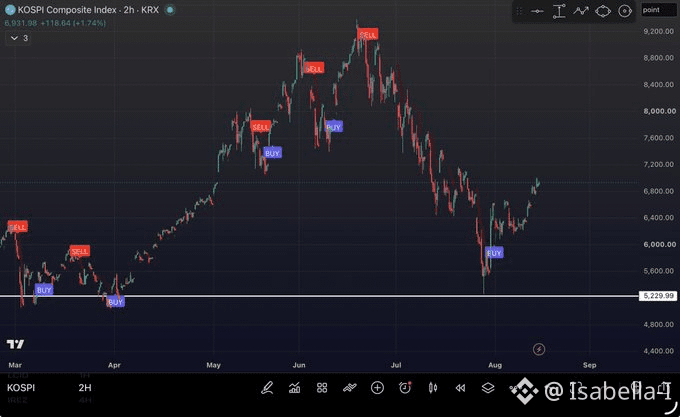The height and width of the screenshot is (417, 680).
Task: Open the four-squares layout grid icon
Action: [x=322, y=388]
